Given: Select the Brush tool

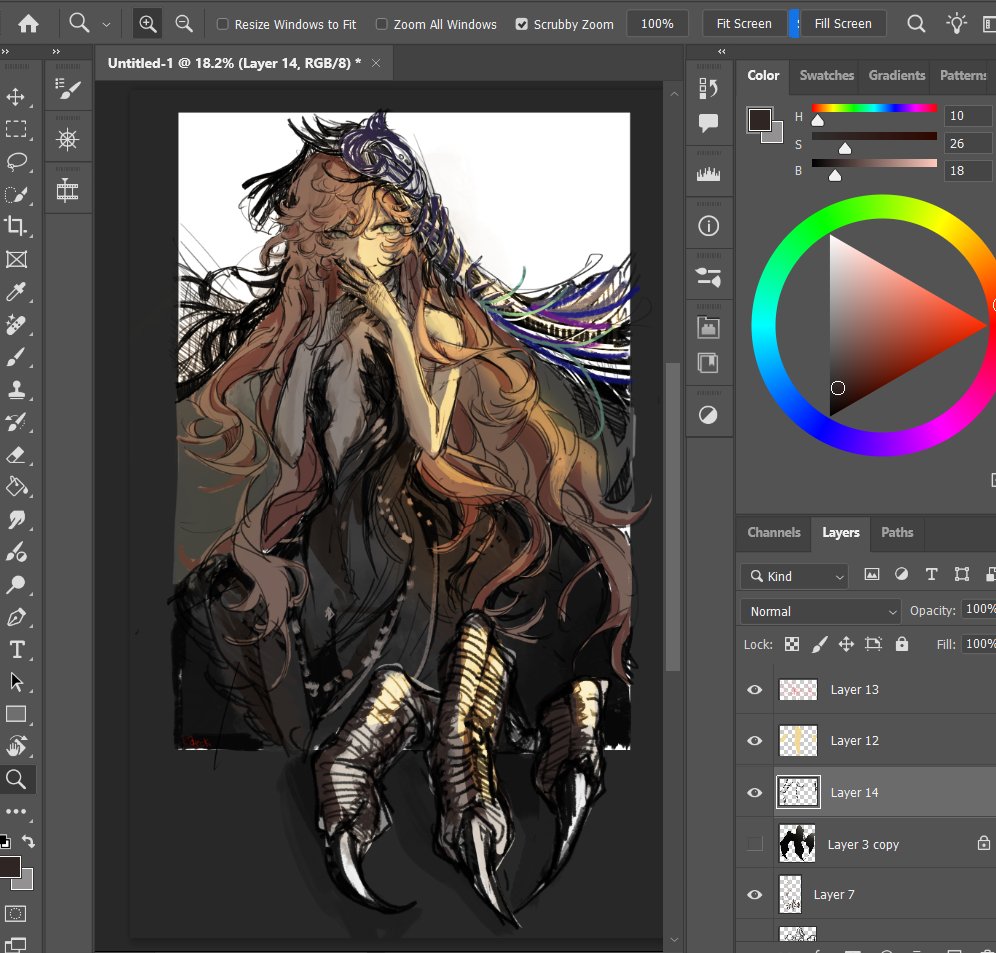Looking at the screenshot, I should tap(16, 357).
